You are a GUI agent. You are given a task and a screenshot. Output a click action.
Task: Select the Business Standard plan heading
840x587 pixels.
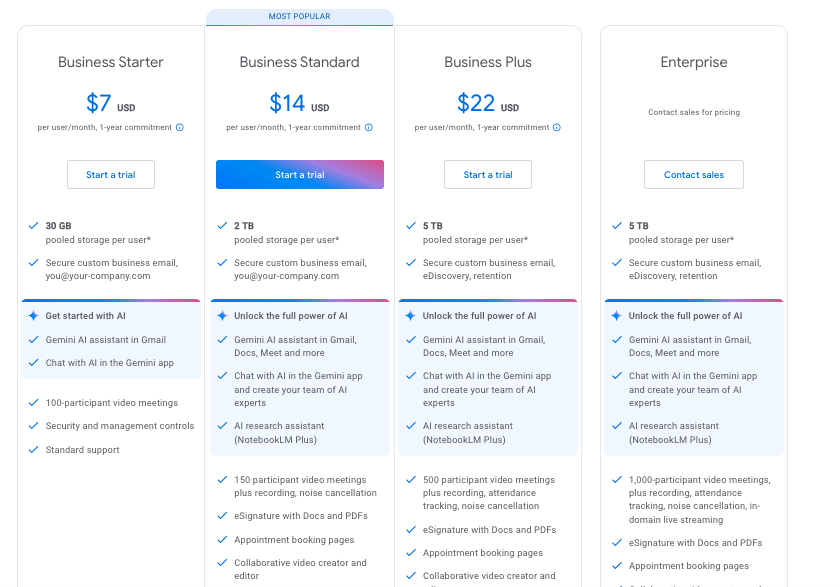click(300, 62)
